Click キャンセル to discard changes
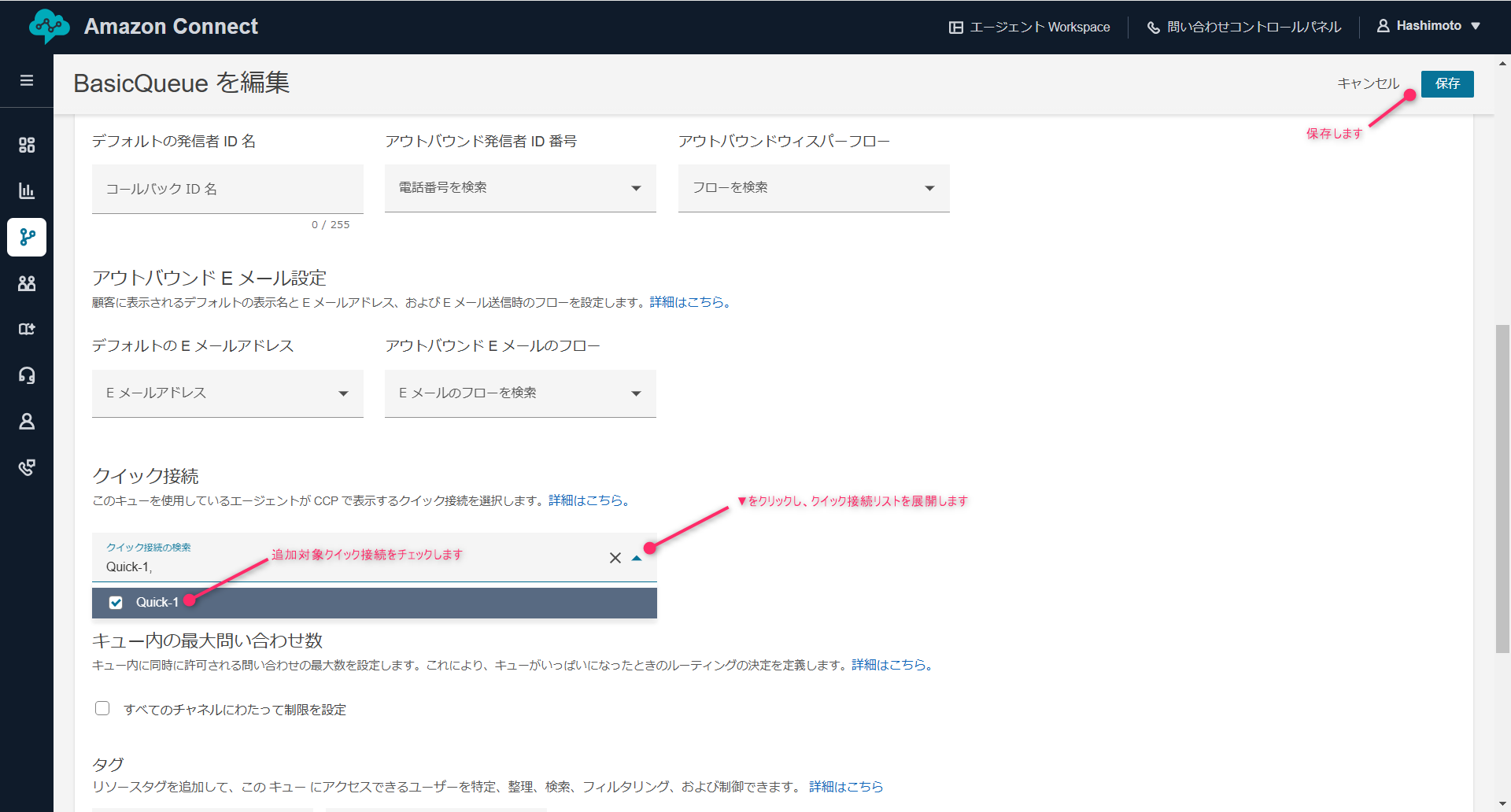 point(1368,83)
